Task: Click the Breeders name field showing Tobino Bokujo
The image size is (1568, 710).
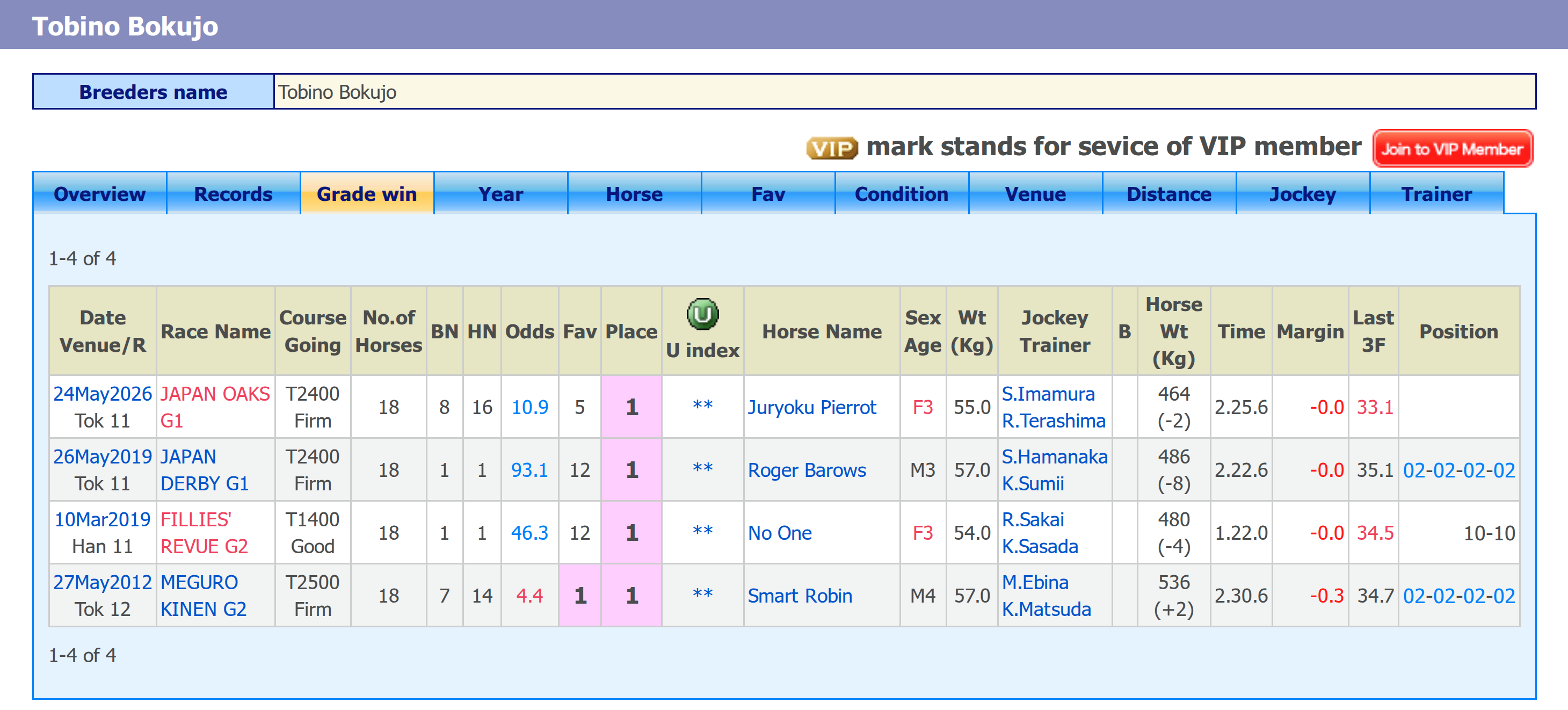Action: 904,92
